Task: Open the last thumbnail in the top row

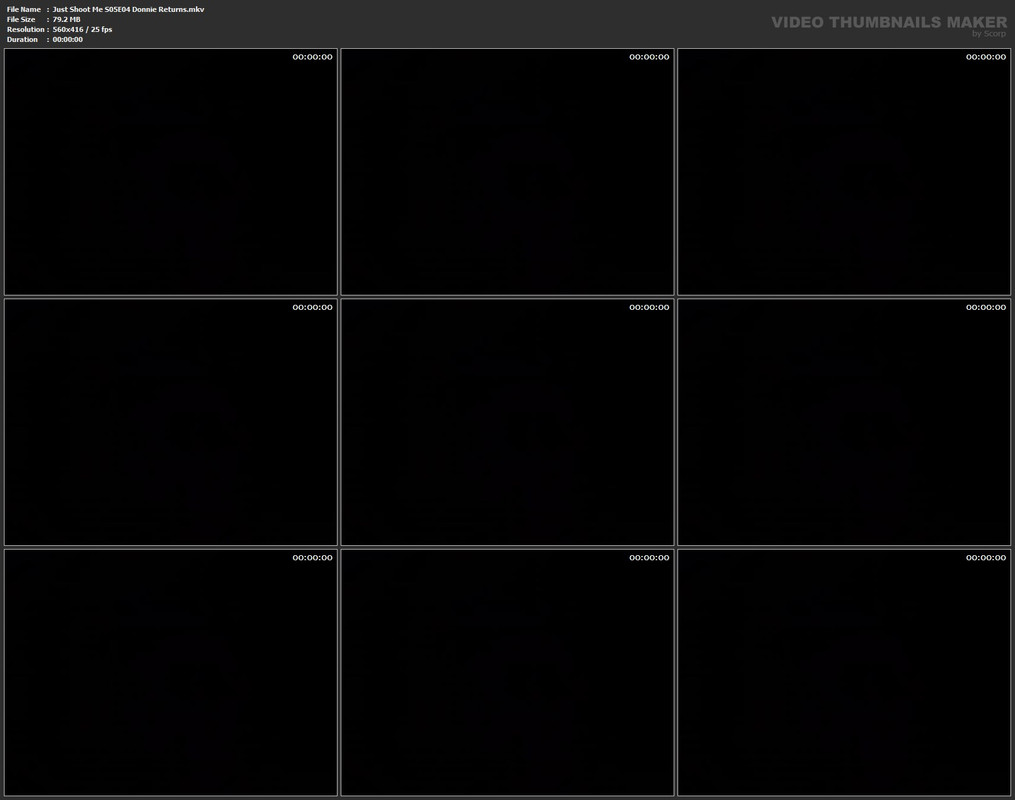Action: pyautogui.click(x=844, y=172)
